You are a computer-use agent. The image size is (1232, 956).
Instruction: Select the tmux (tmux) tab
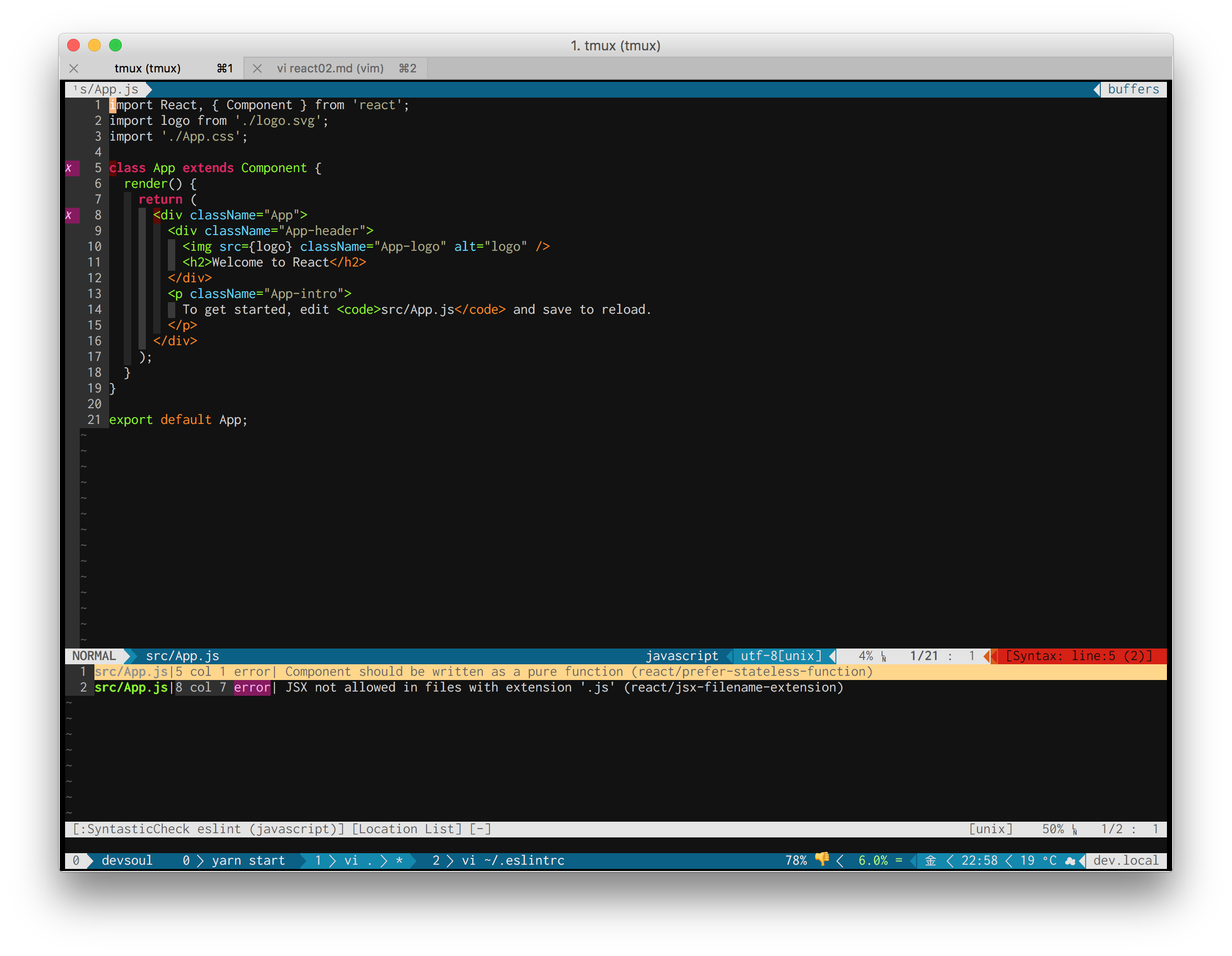click(147, 68)
